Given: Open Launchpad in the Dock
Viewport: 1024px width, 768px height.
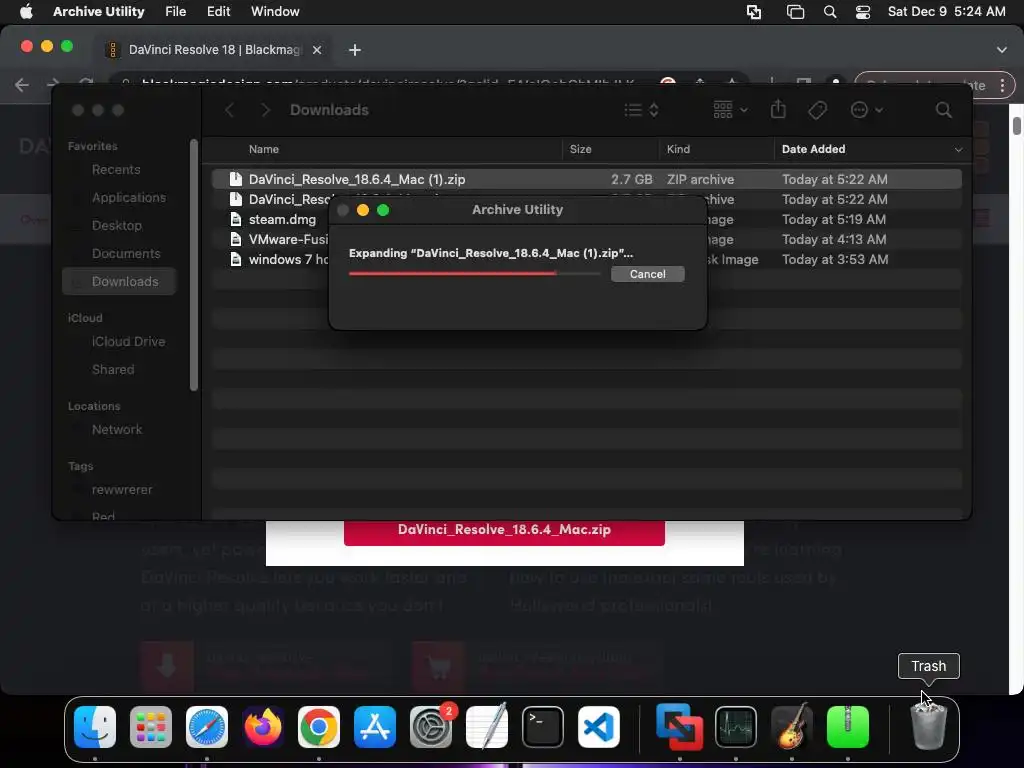Looking at the screenshot, I should coord(151,727).
